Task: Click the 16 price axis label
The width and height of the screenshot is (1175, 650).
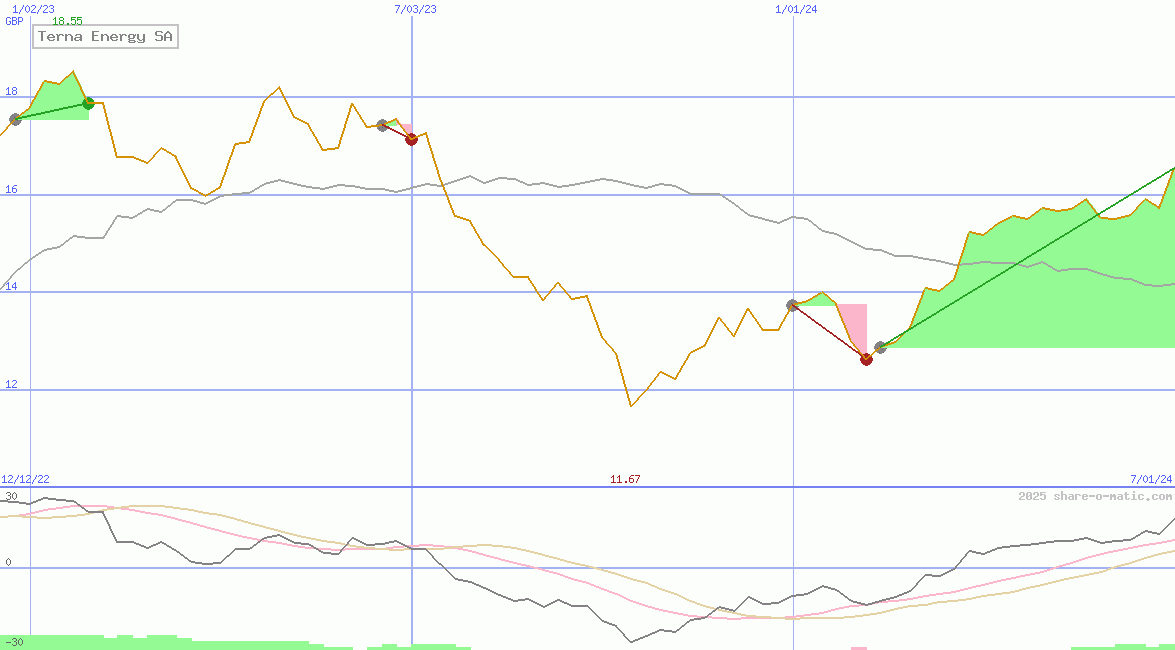Action: [x=12, y=189]
